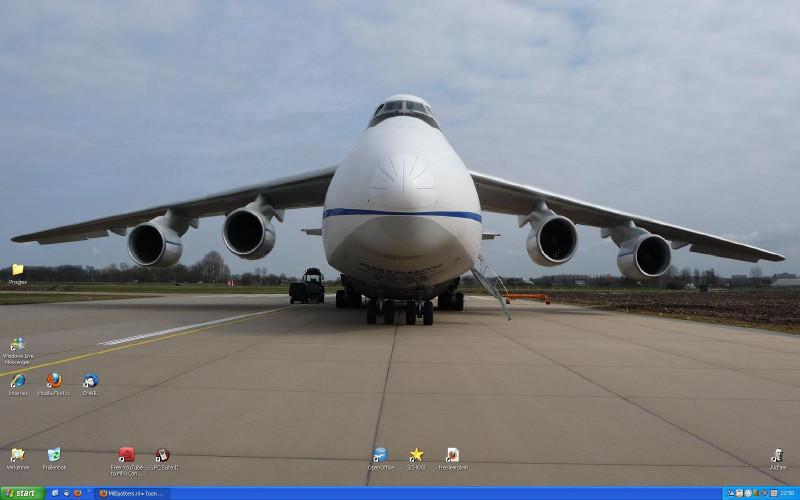
Task: Click the Start button
Action: click(22, 493)
